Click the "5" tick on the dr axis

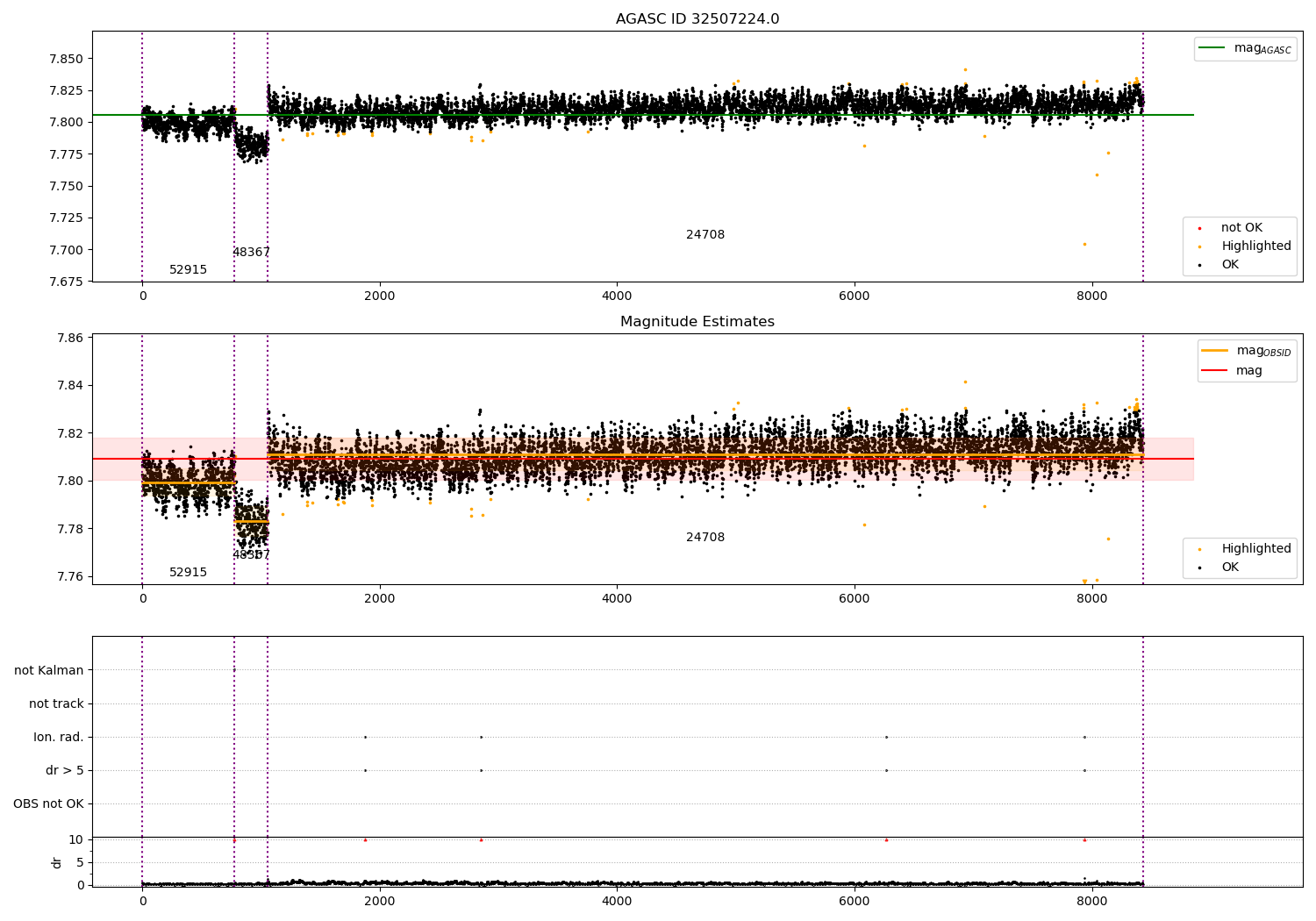[80, 862]
